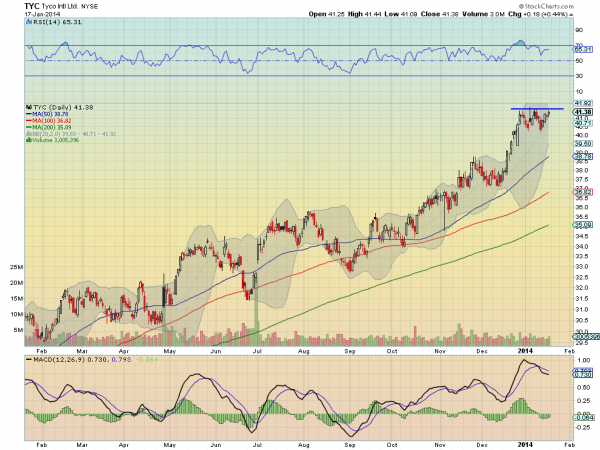This screenshot has width=600, height=450.
Task: Click the Close 41.38 header value
Action: point(440,14)
